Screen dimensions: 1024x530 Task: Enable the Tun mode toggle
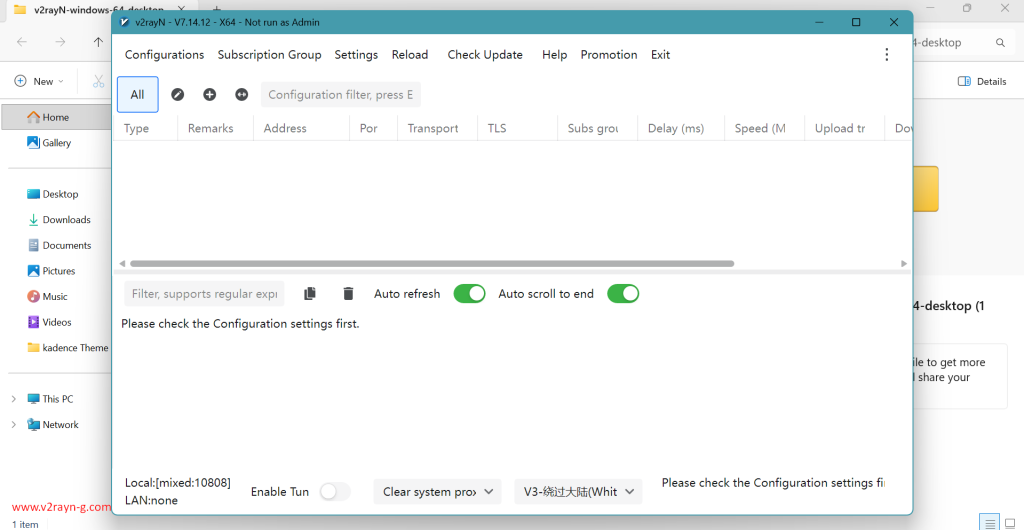(x=335, y=491)
